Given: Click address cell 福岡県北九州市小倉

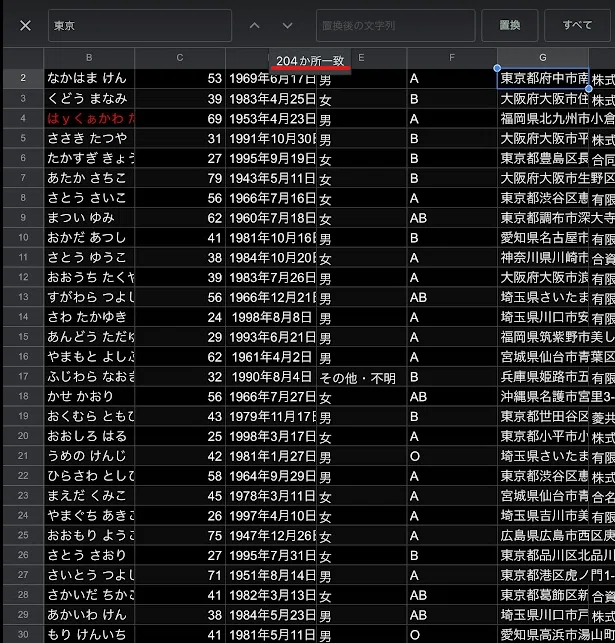Looking at the screenshot, I should coord(556,118).
